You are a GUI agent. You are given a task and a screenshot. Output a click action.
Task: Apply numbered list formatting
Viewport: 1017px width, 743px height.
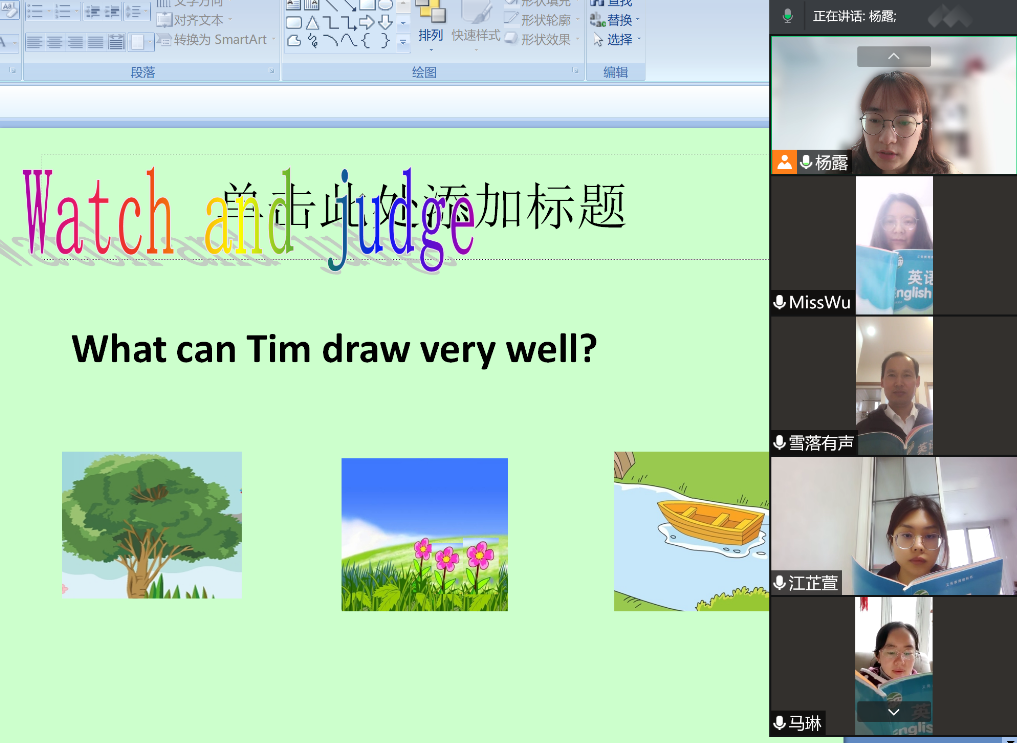[x=62, y=11]
